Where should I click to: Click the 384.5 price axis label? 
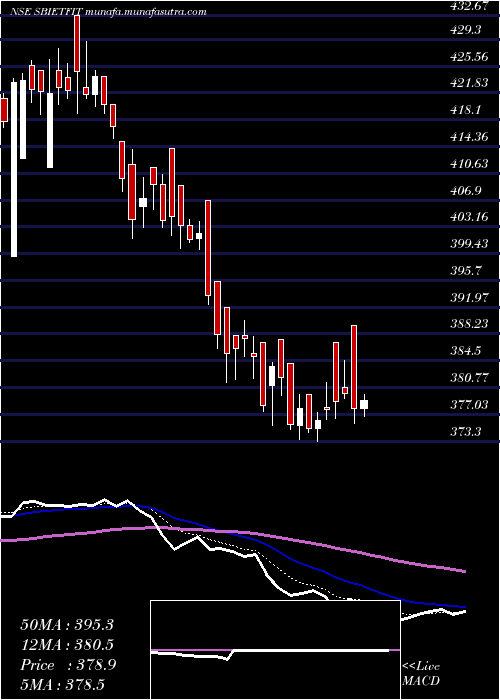(x=467, y=351)
